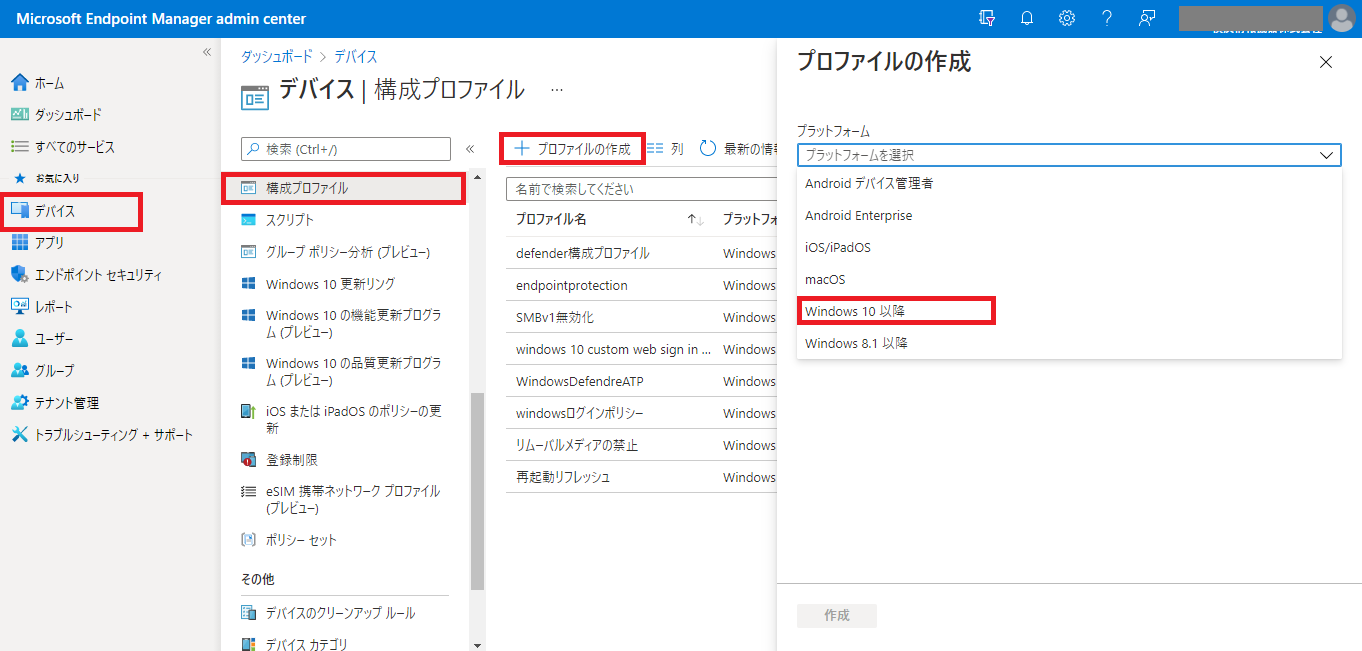Open ユーザー in the sidebar
This screenshot has height=651, width=1362.
tap(54, 339)
